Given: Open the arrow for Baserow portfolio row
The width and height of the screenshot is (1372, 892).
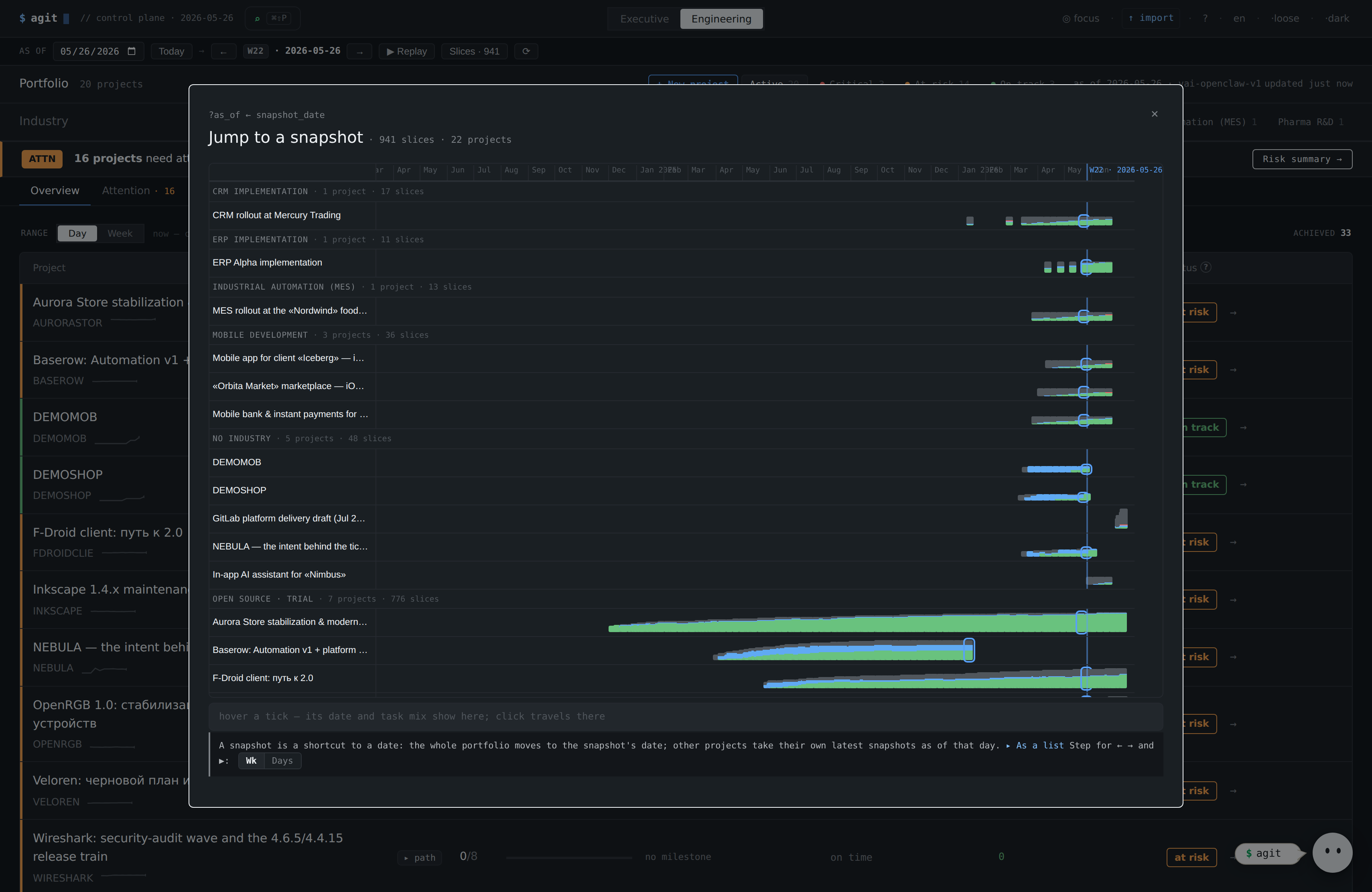Looking at the screenshot, I should [x=1233, y=370].
